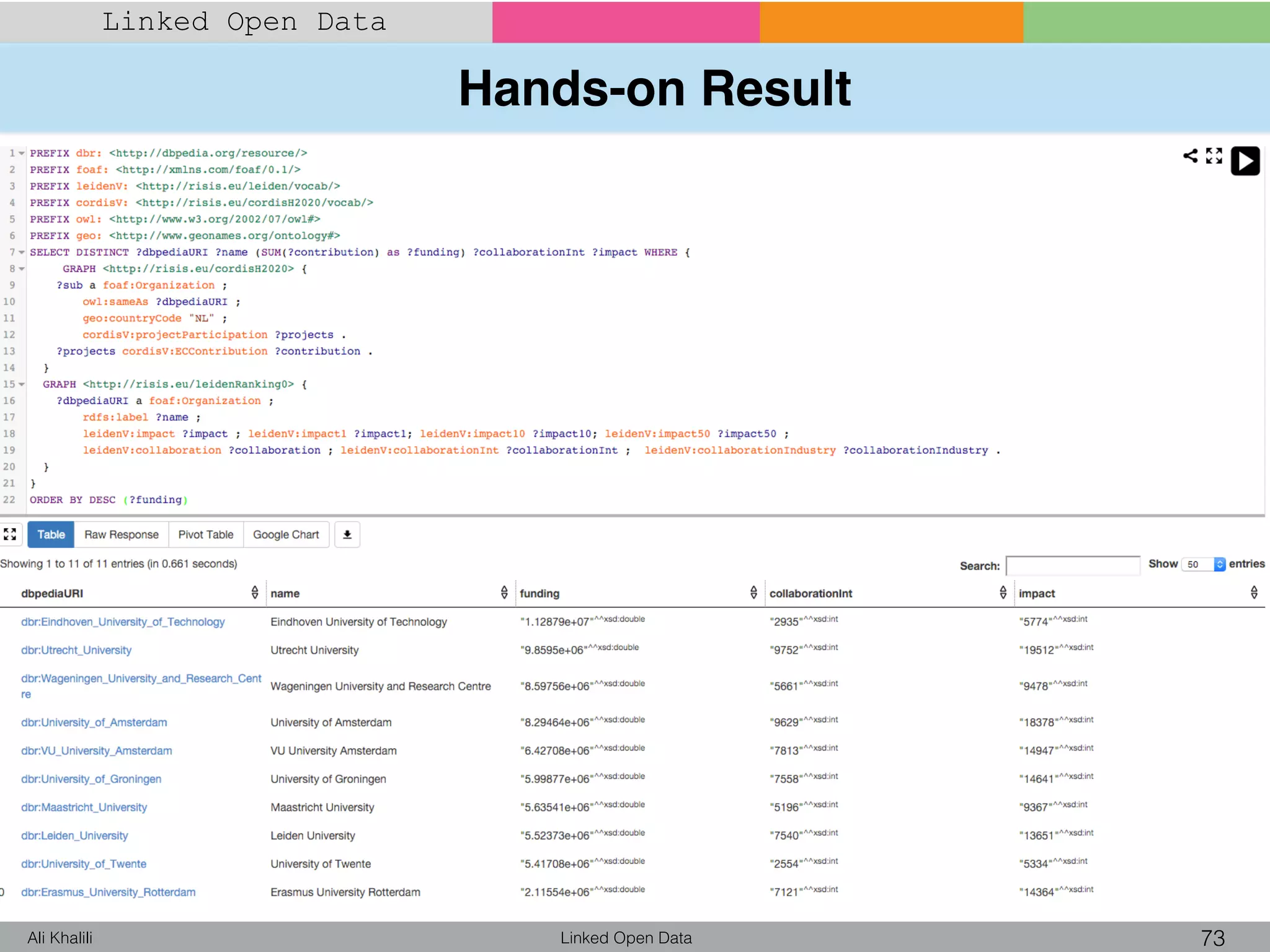Sort table by funding column arrows

coord(753,593)
